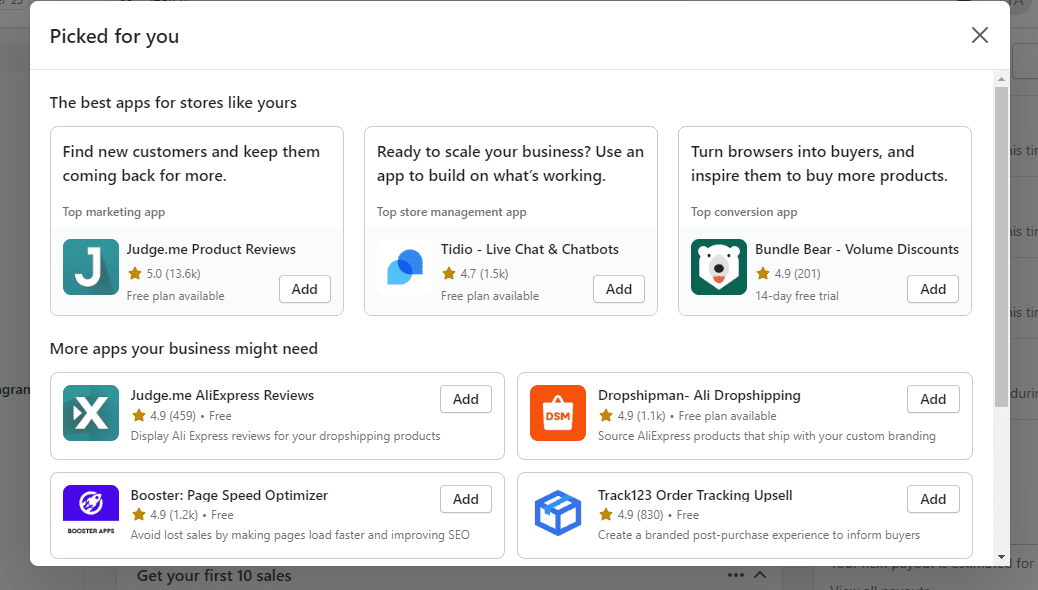Click 'Top store management app' label

451,212
